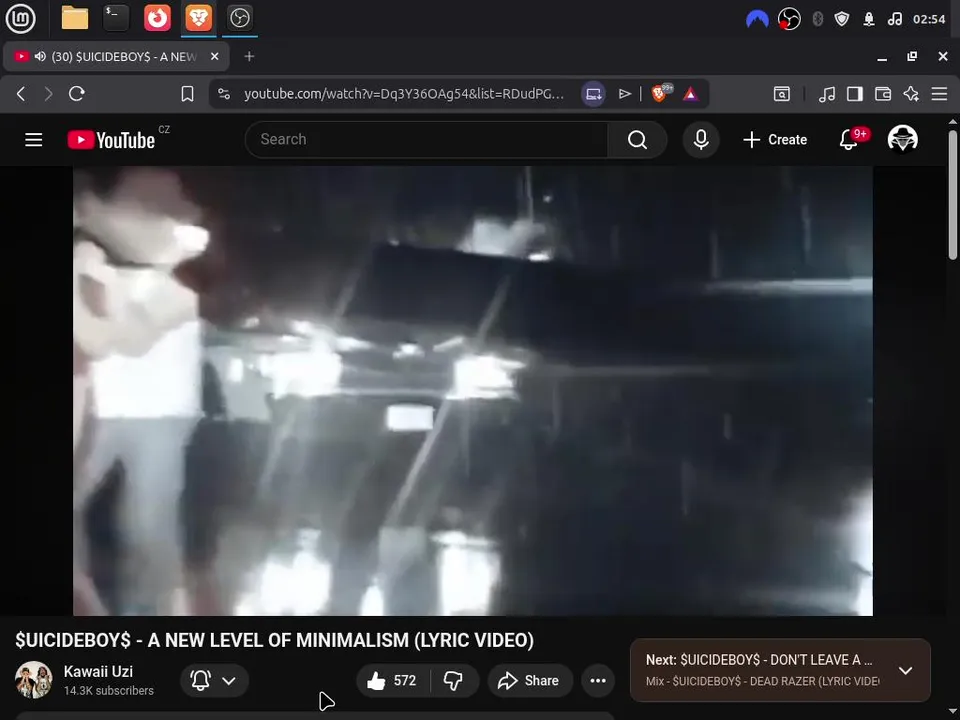Open Brave Leo AI sparkle icon
960x720 pixels.
point(911,94)
